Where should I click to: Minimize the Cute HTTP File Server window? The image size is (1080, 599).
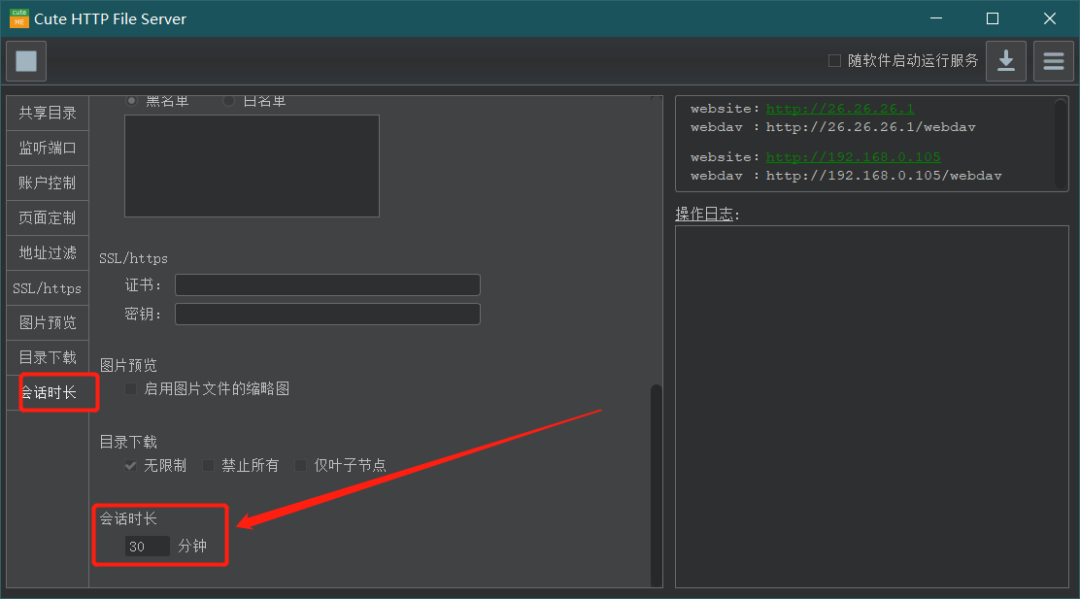pyautogui.click(x=936, y=19)
